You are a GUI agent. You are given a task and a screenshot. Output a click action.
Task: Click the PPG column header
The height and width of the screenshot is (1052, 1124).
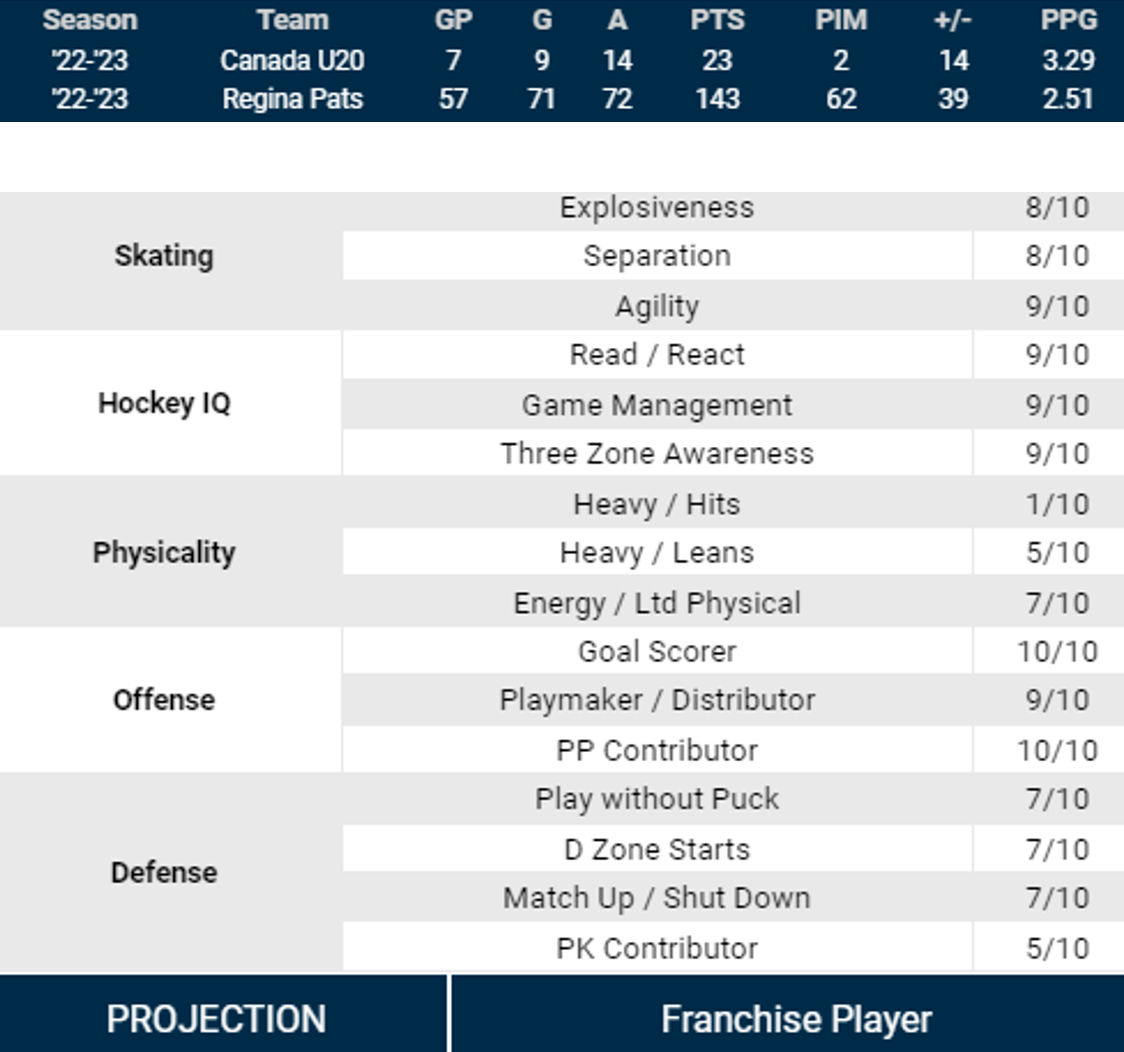tap(1068, 20)
